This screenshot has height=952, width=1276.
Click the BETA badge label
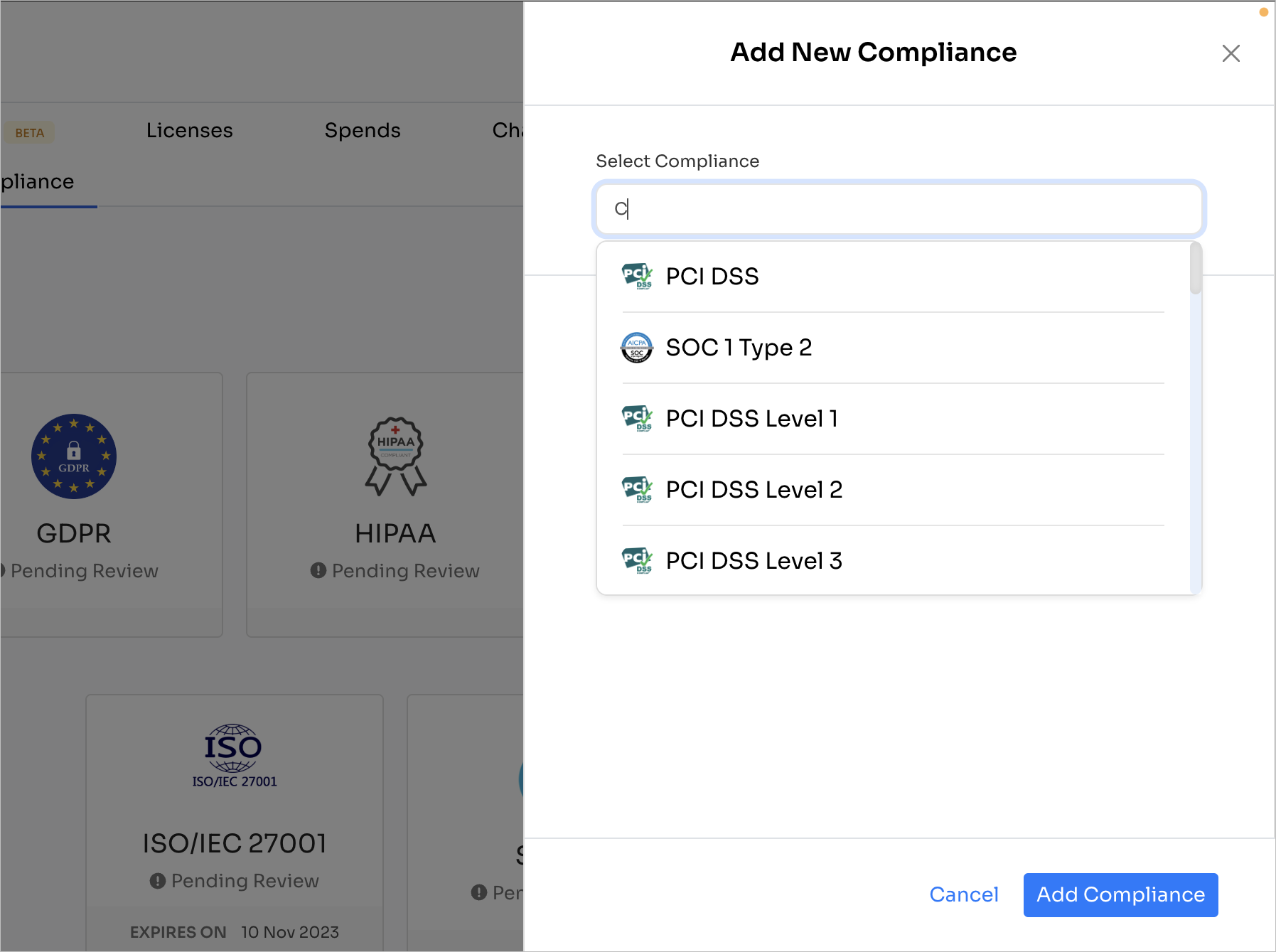30,133
